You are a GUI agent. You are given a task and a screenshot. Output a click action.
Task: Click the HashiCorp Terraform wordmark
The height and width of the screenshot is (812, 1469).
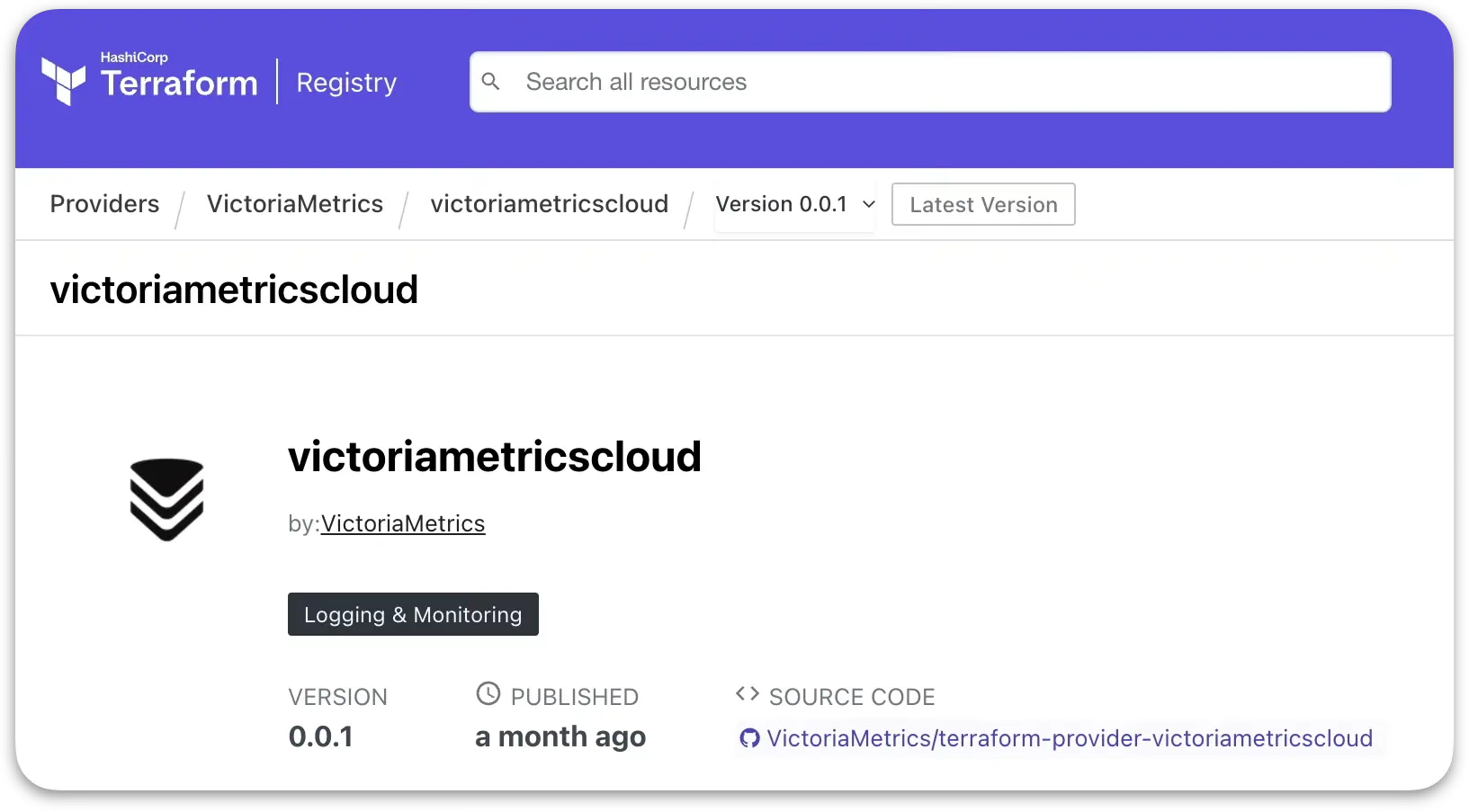(179, 81)
